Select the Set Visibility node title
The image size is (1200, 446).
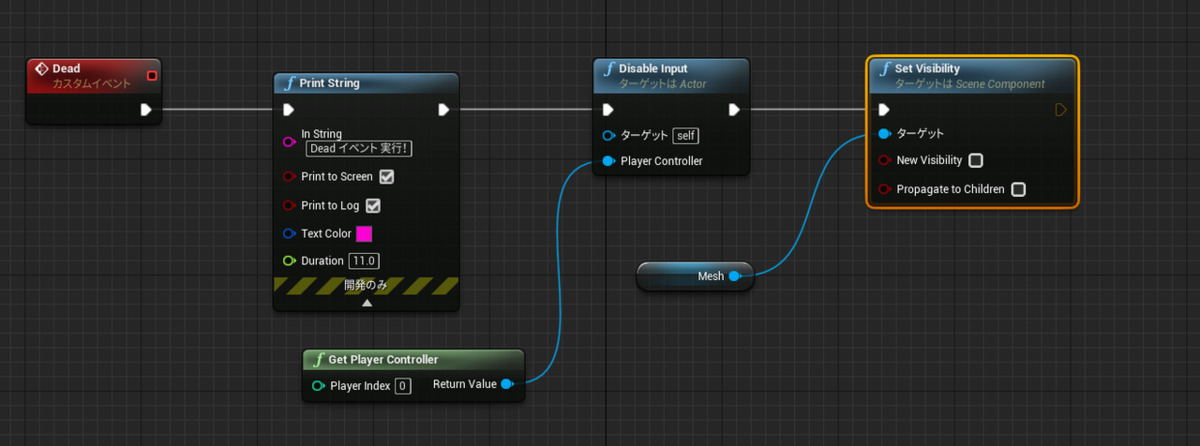927,69
